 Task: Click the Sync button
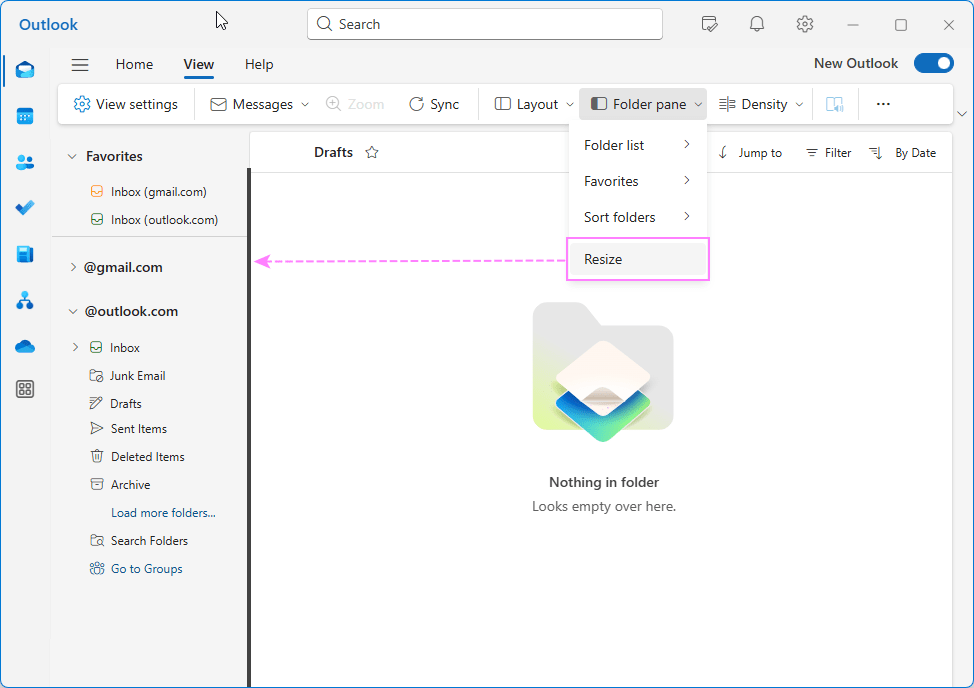[434, 104]
